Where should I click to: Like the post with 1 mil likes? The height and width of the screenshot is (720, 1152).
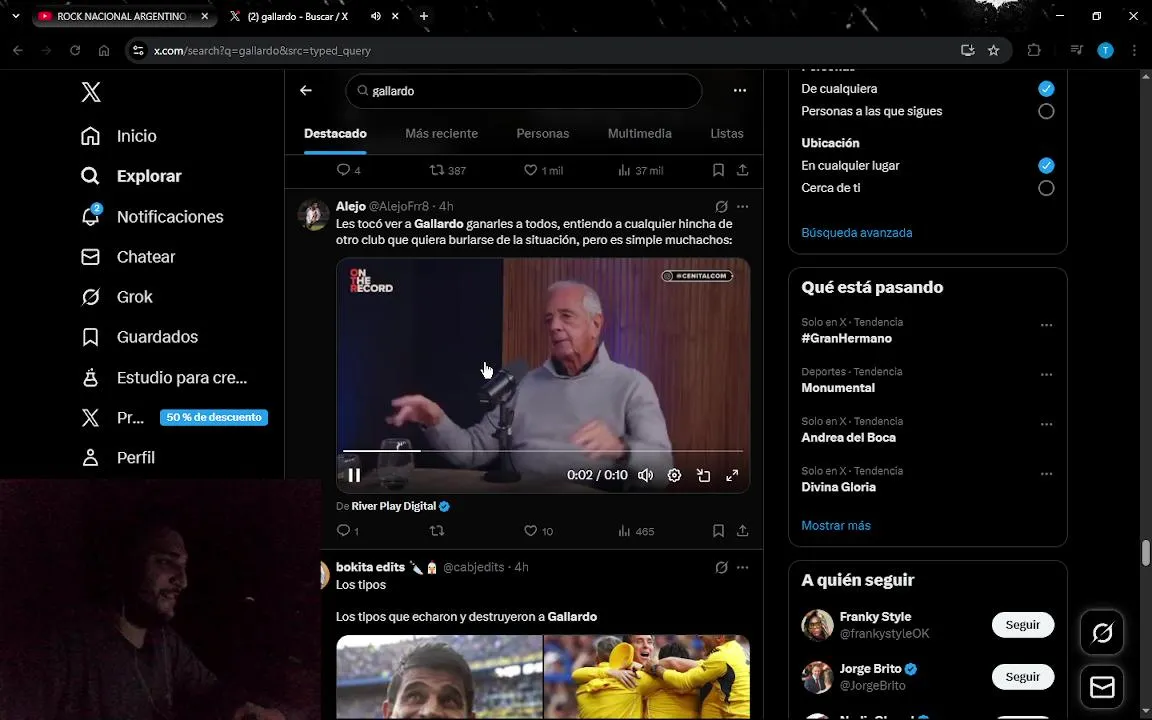tap(543, 170)
